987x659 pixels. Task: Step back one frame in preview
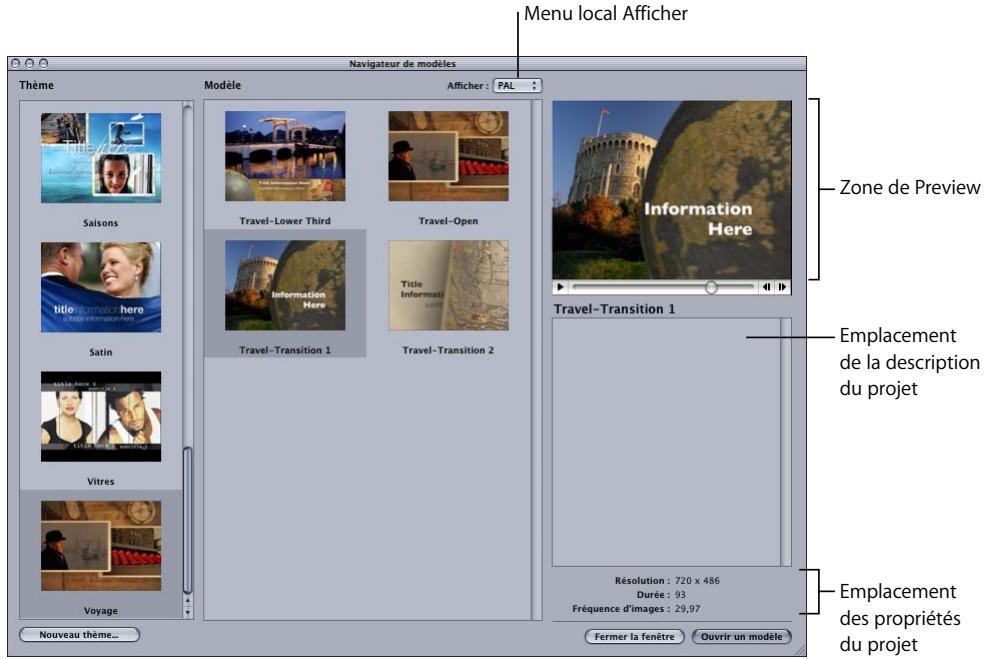766,287
